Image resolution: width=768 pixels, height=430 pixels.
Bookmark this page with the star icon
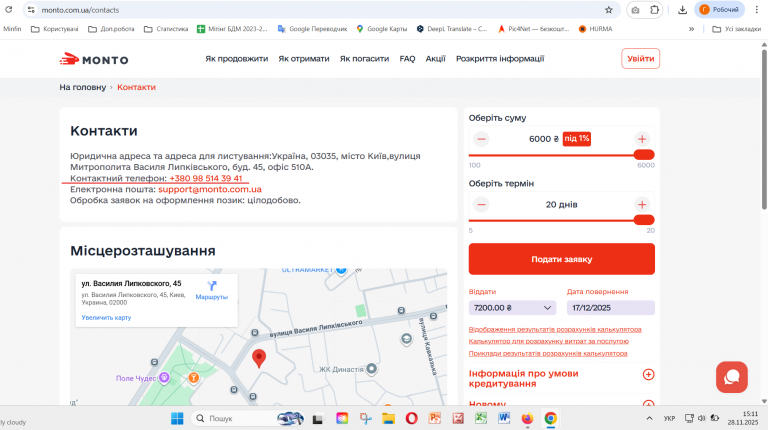[609, 10]
